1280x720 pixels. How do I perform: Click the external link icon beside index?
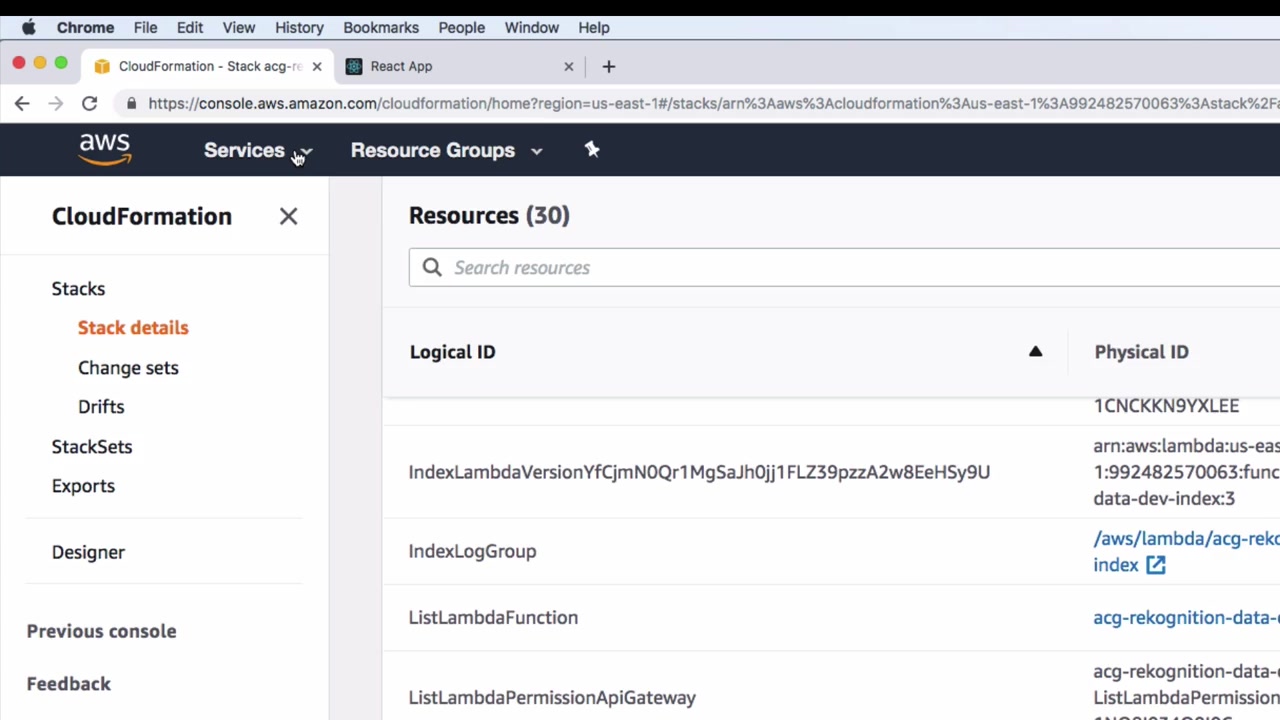coord(1155,565)
